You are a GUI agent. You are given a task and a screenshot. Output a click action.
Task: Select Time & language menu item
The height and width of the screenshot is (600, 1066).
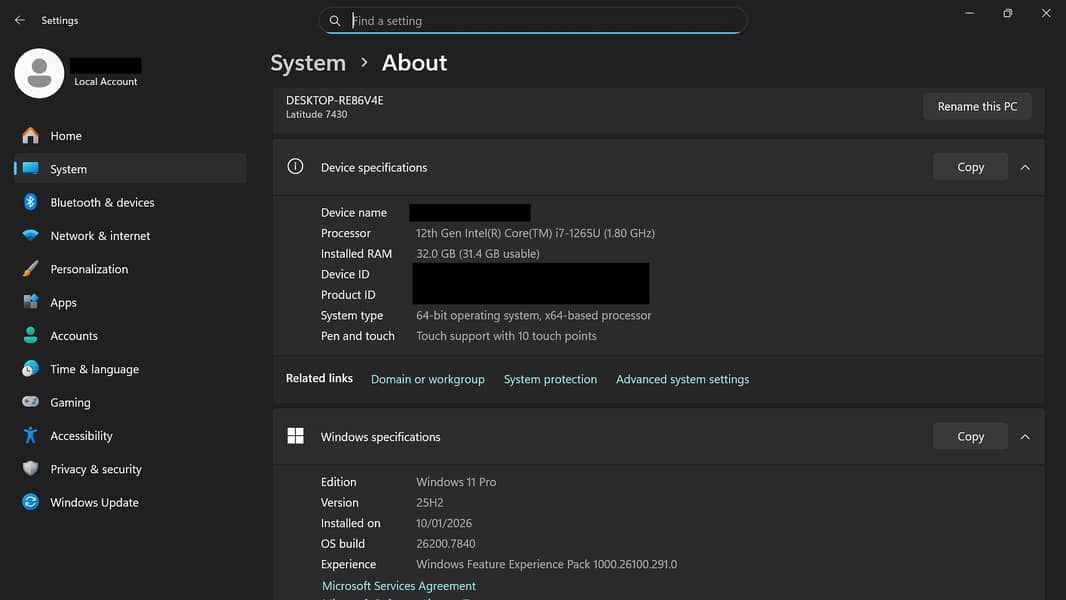pyautogui.click(x=94, y=369)
